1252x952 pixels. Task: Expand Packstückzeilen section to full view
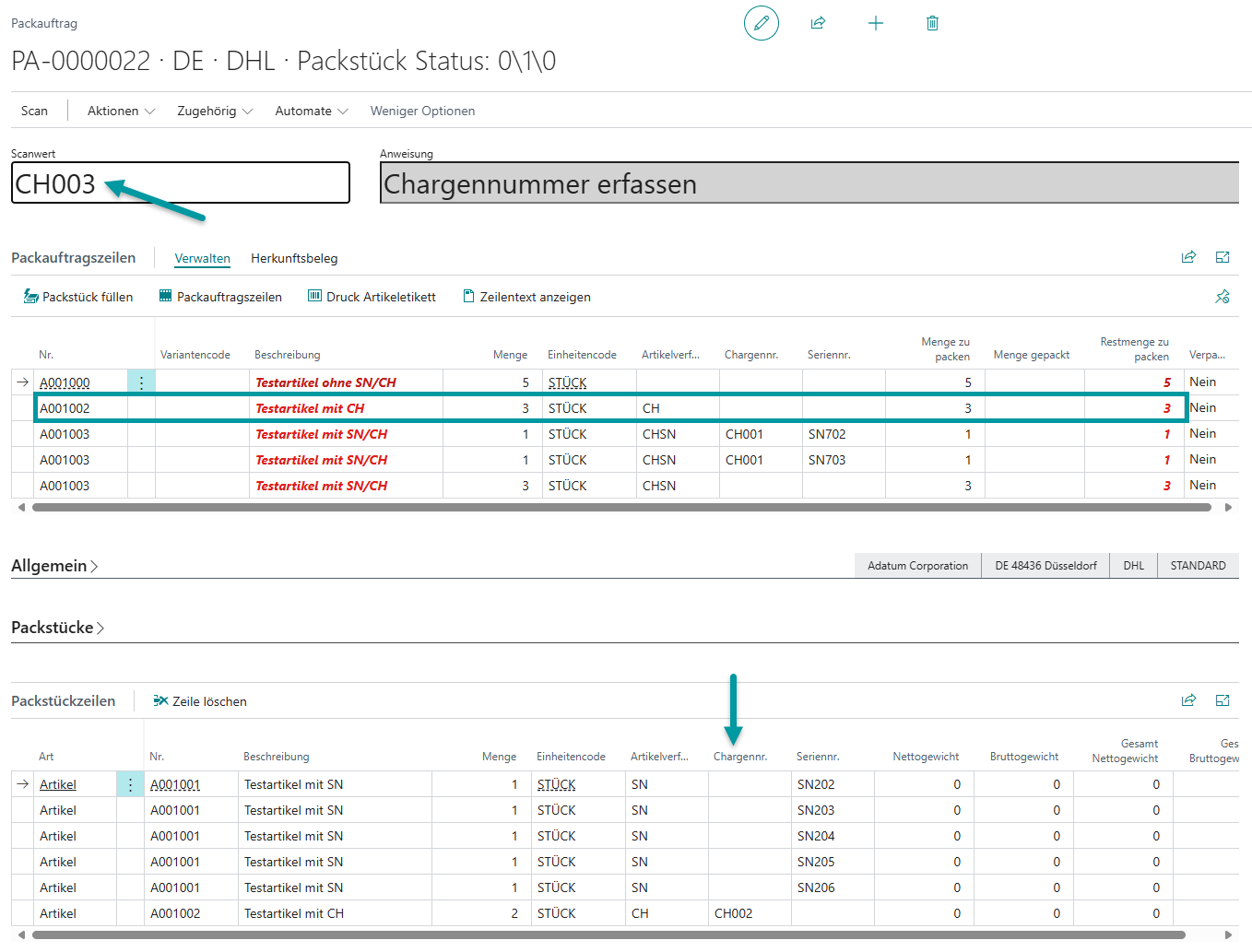(x=1222, y=700)
